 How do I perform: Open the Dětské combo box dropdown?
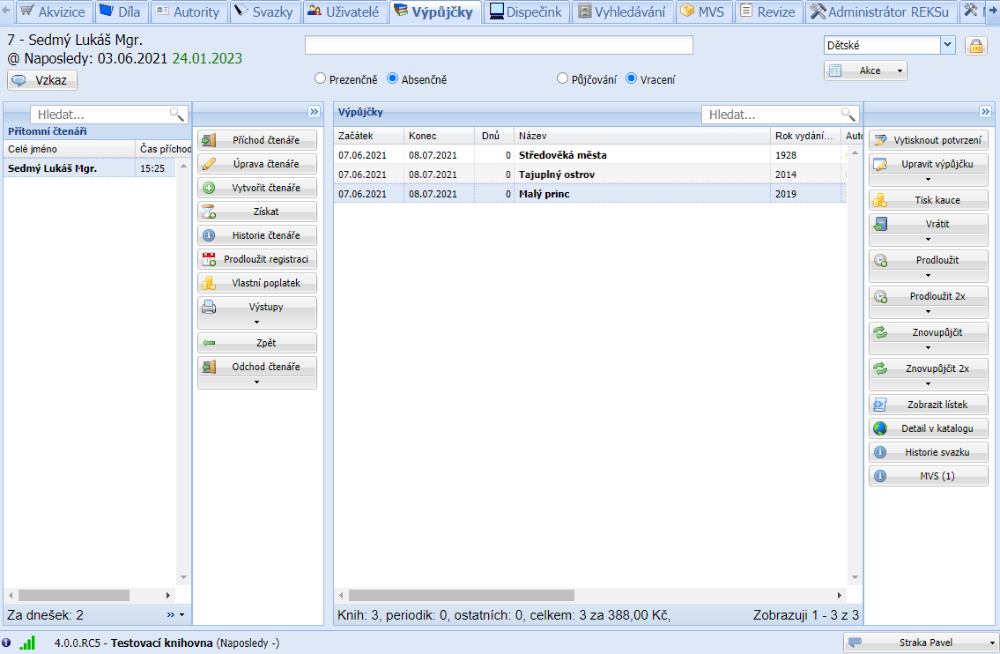click(x=947, y=45)
